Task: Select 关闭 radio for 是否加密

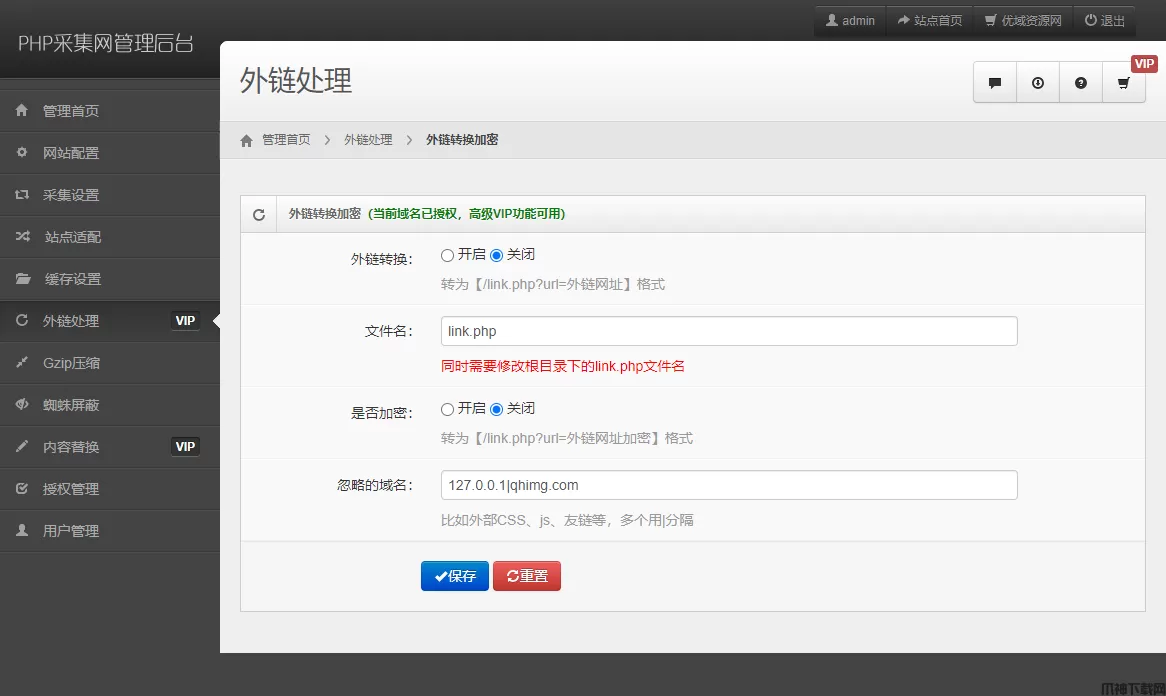Action: [497, 409]
